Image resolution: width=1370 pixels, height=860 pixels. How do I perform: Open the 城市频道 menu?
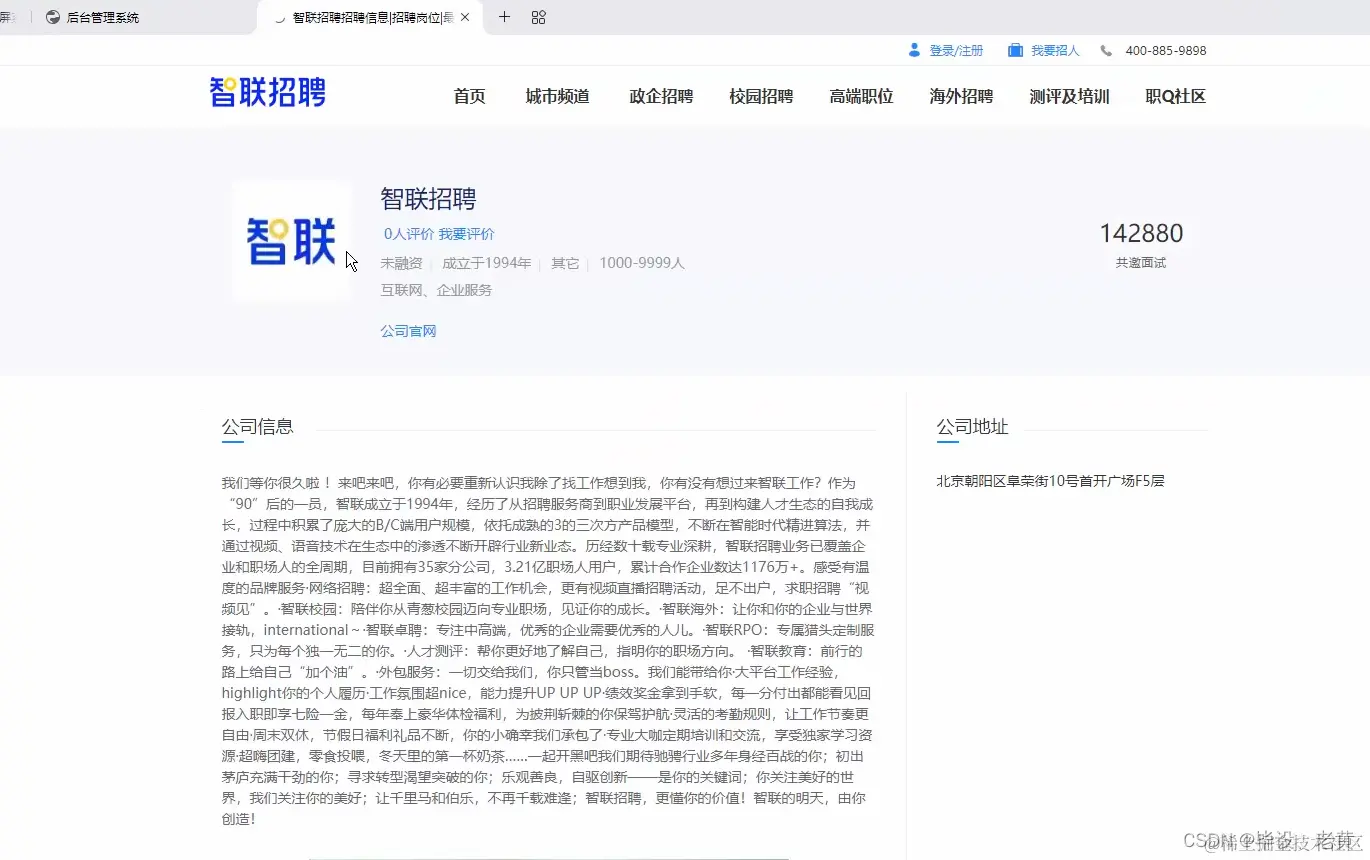pos(557,97)
